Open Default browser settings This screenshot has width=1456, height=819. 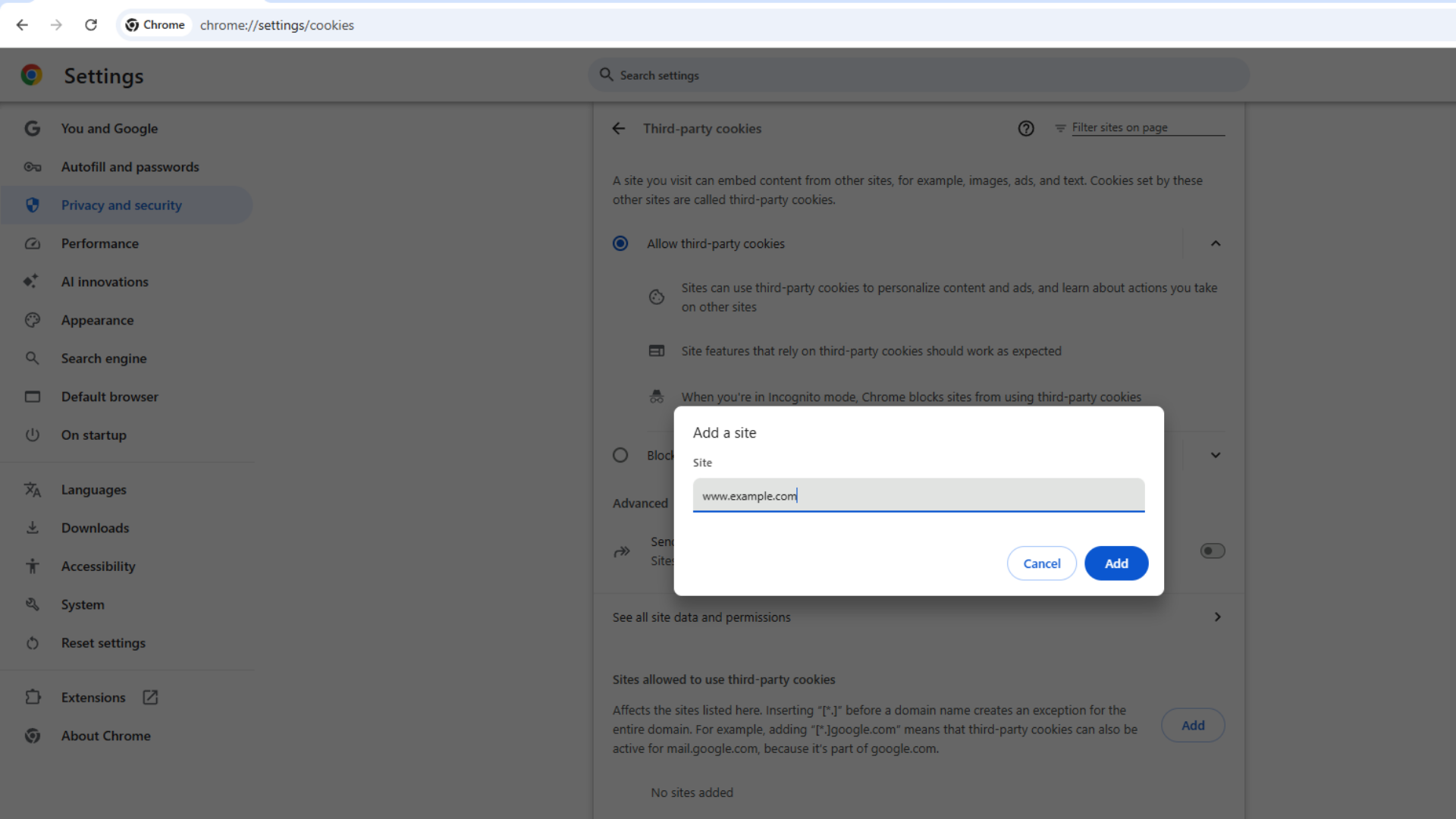click(x=110, y=397)
